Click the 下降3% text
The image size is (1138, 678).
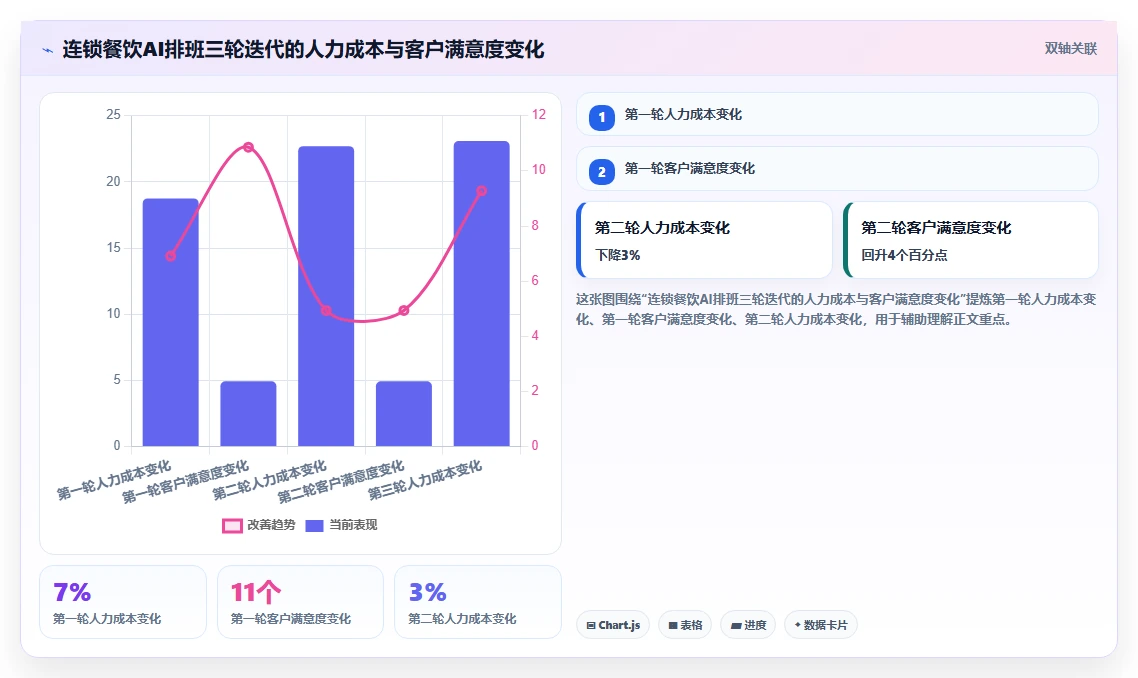pyautogui.click(x=618, y=256)
